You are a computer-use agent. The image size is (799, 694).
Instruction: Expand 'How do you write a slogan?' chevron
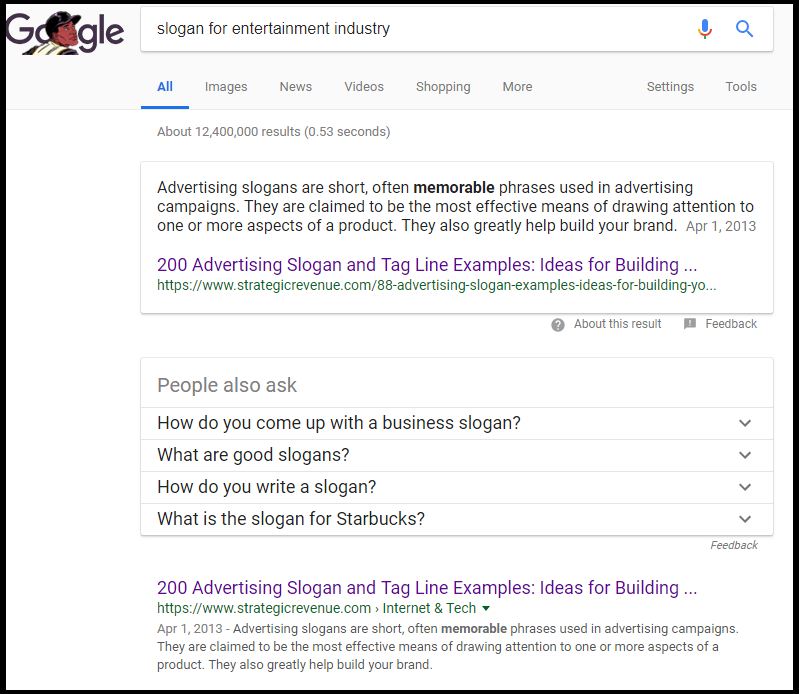[745, 487]
